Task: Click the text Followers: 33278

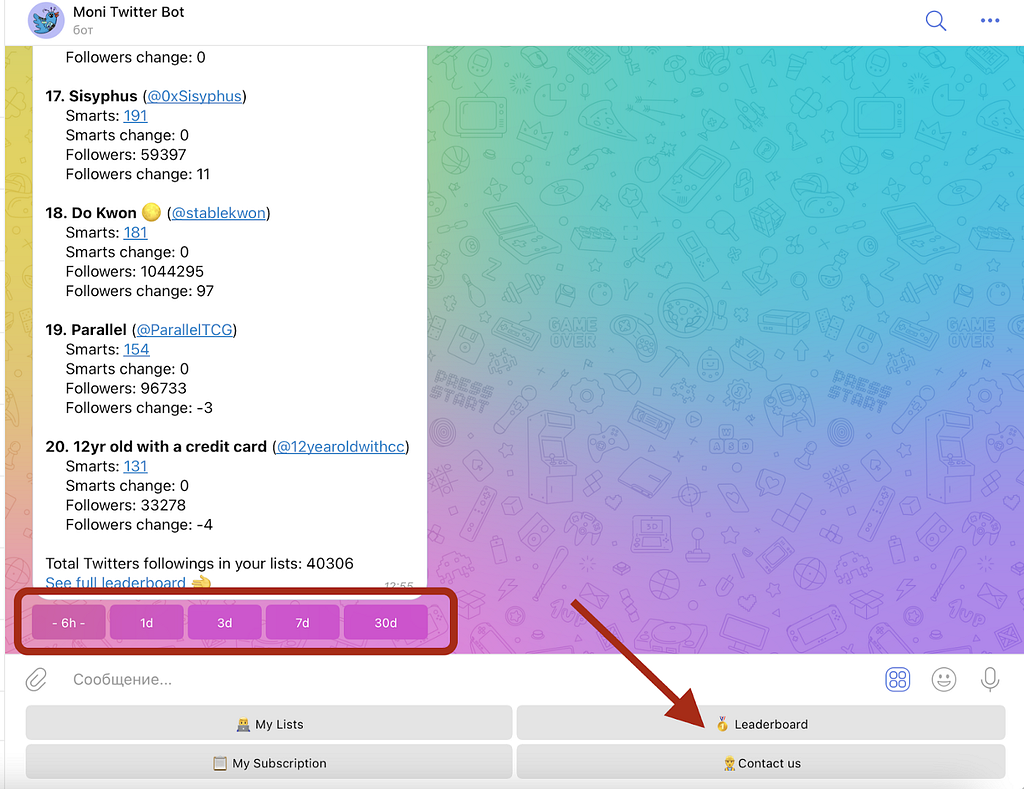Action: click(126, 506)
